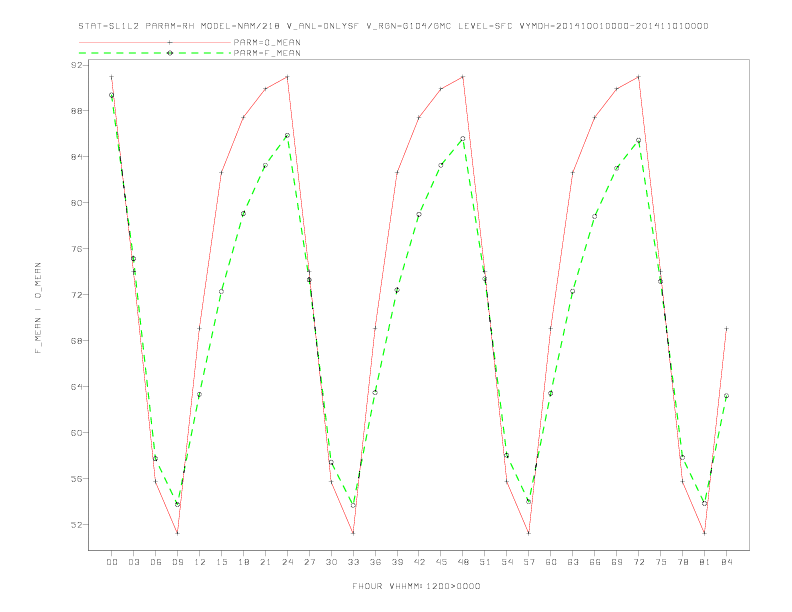This screenshot has height=612, width=792.
Task: Click x-axis forecast hour label 69
Action: point(617,562)
